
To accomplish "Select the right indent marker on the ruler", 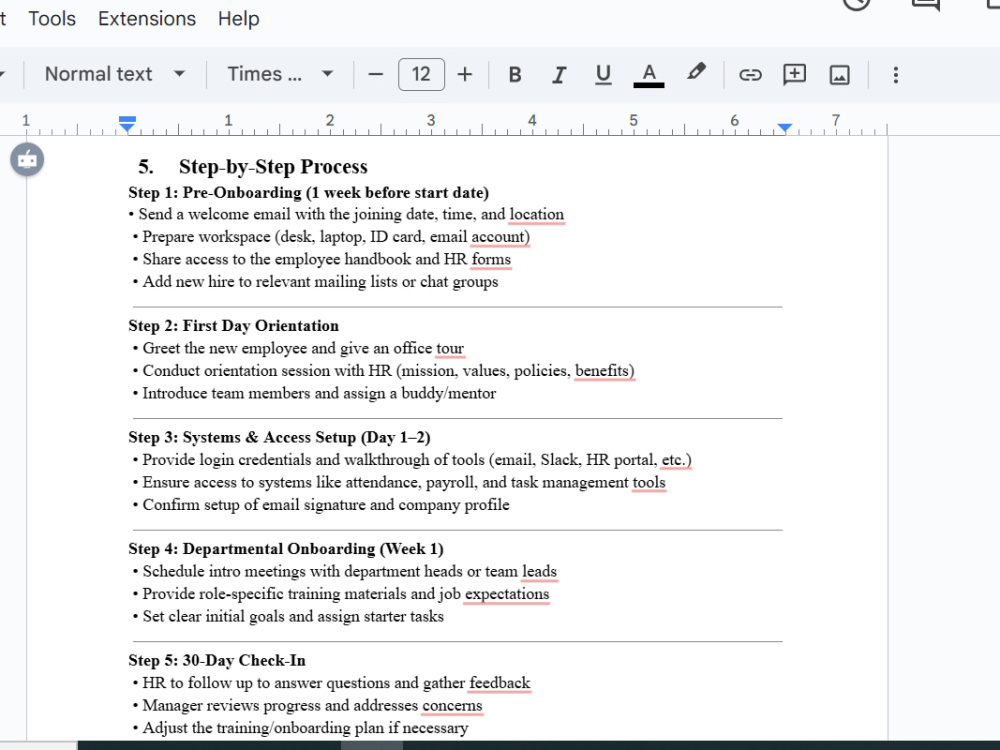I will tap(784, 128).
